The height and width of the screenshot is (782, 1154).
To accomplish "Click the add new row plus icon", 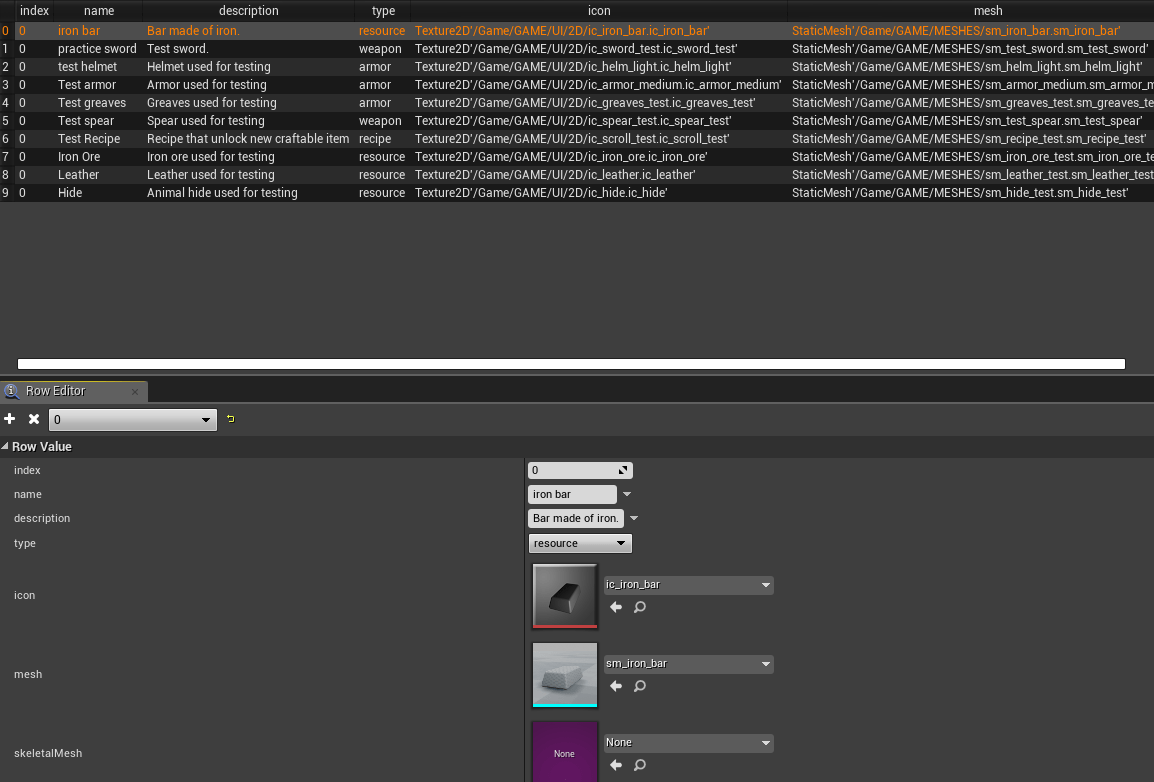I will [10, 419].
